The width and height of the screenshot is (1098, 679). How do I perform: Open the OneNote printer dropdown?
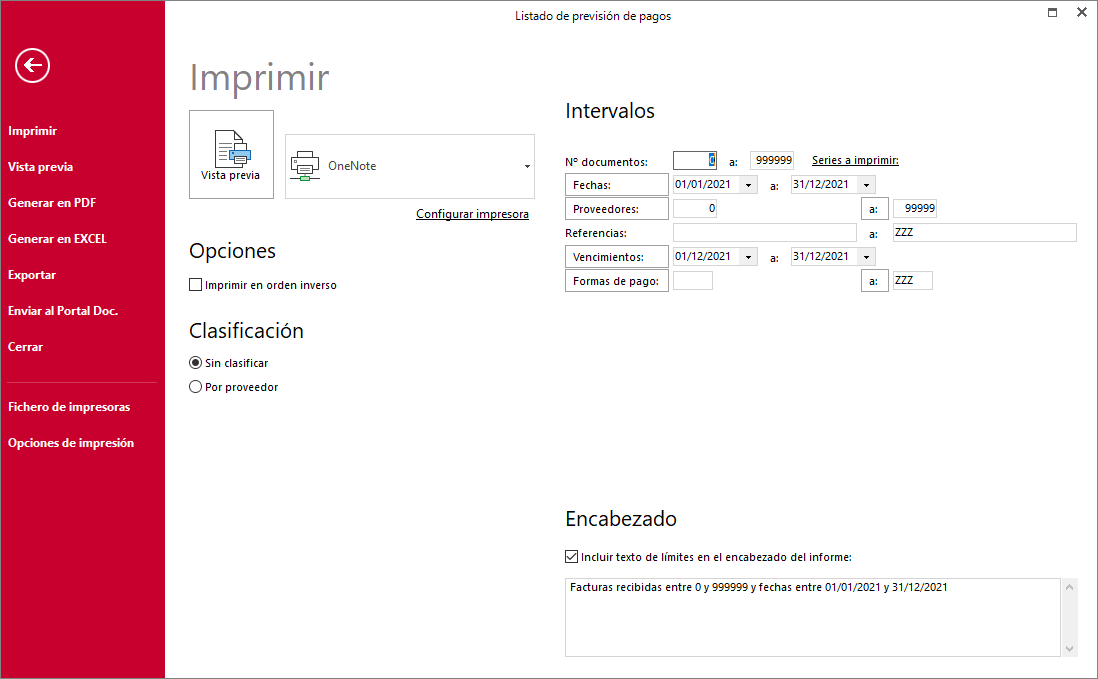[527, 167]
